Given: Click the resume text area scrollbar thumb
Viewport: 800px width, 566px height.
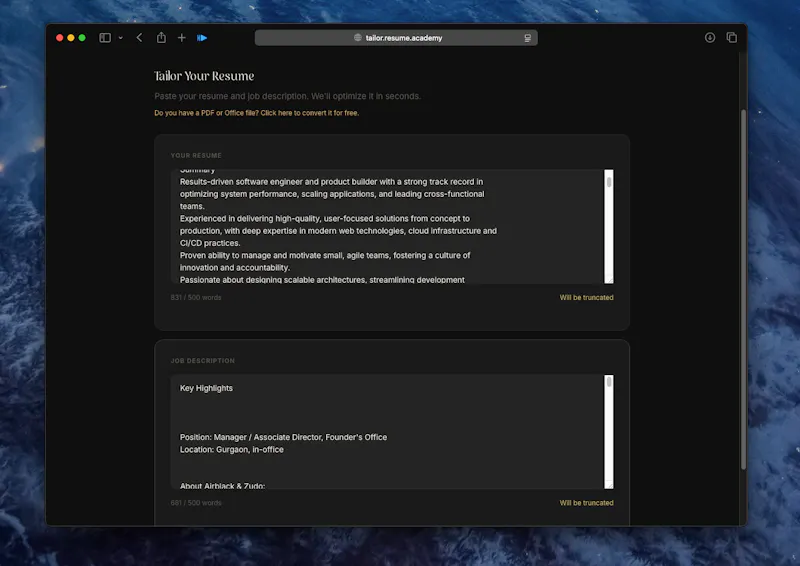Looking at the screenshot, I should tap(609, 182).
